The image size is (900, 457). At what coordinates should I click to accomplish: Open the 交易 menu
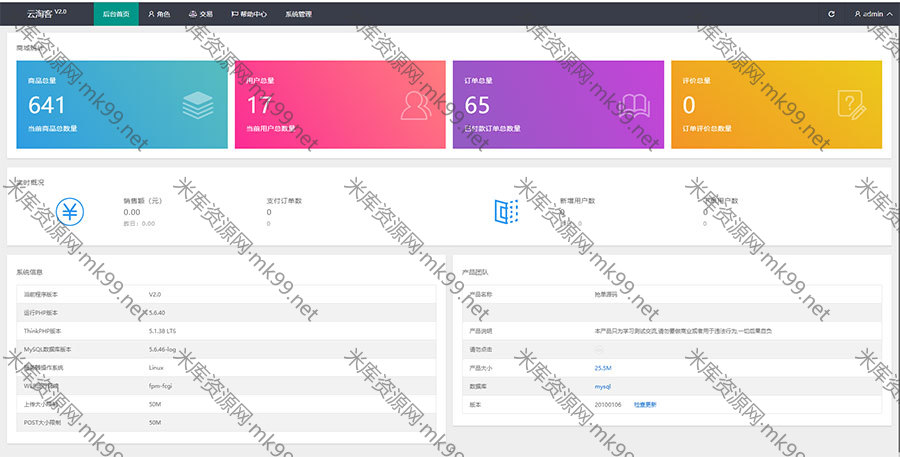pos(201,14)
